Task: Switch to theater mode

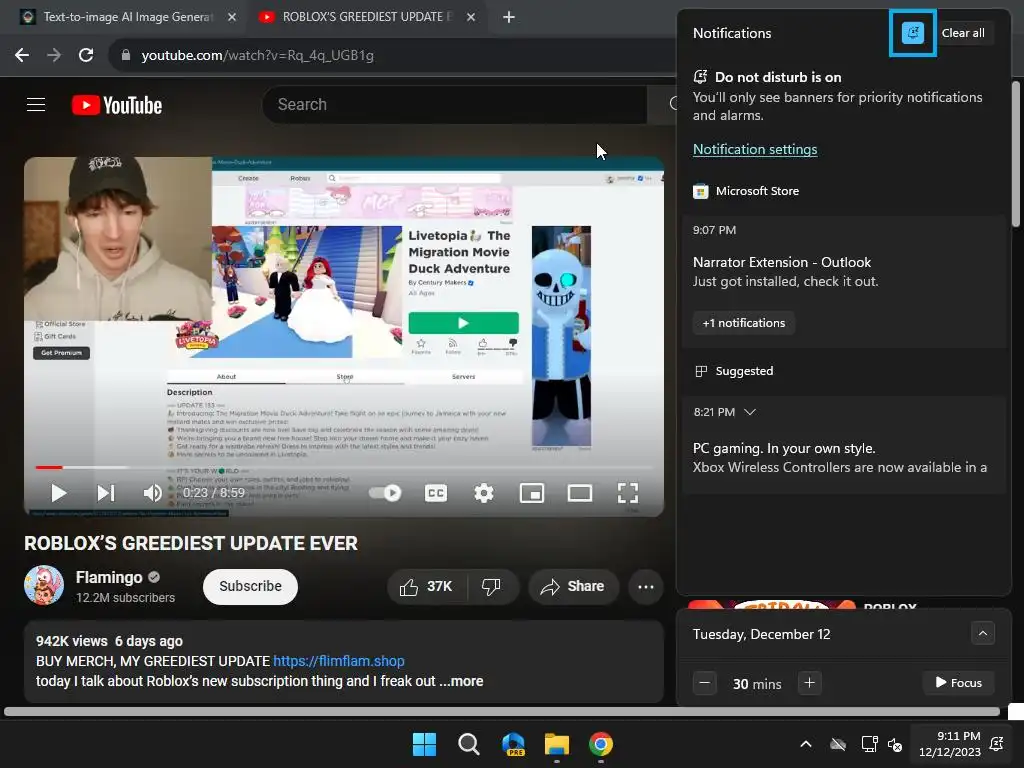Action: pos(580,493)
